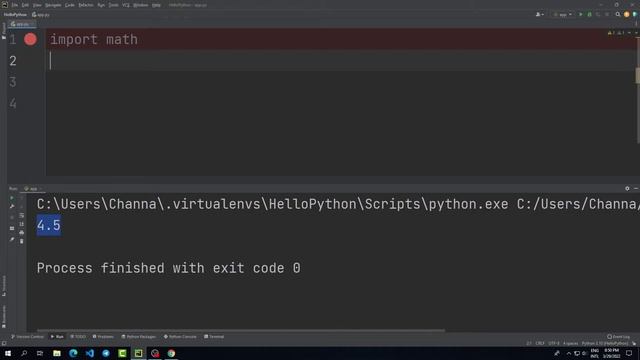Viewport: 640px width, 360px height.
Task: Clear all console output trash icon
Action: (22, 241)
